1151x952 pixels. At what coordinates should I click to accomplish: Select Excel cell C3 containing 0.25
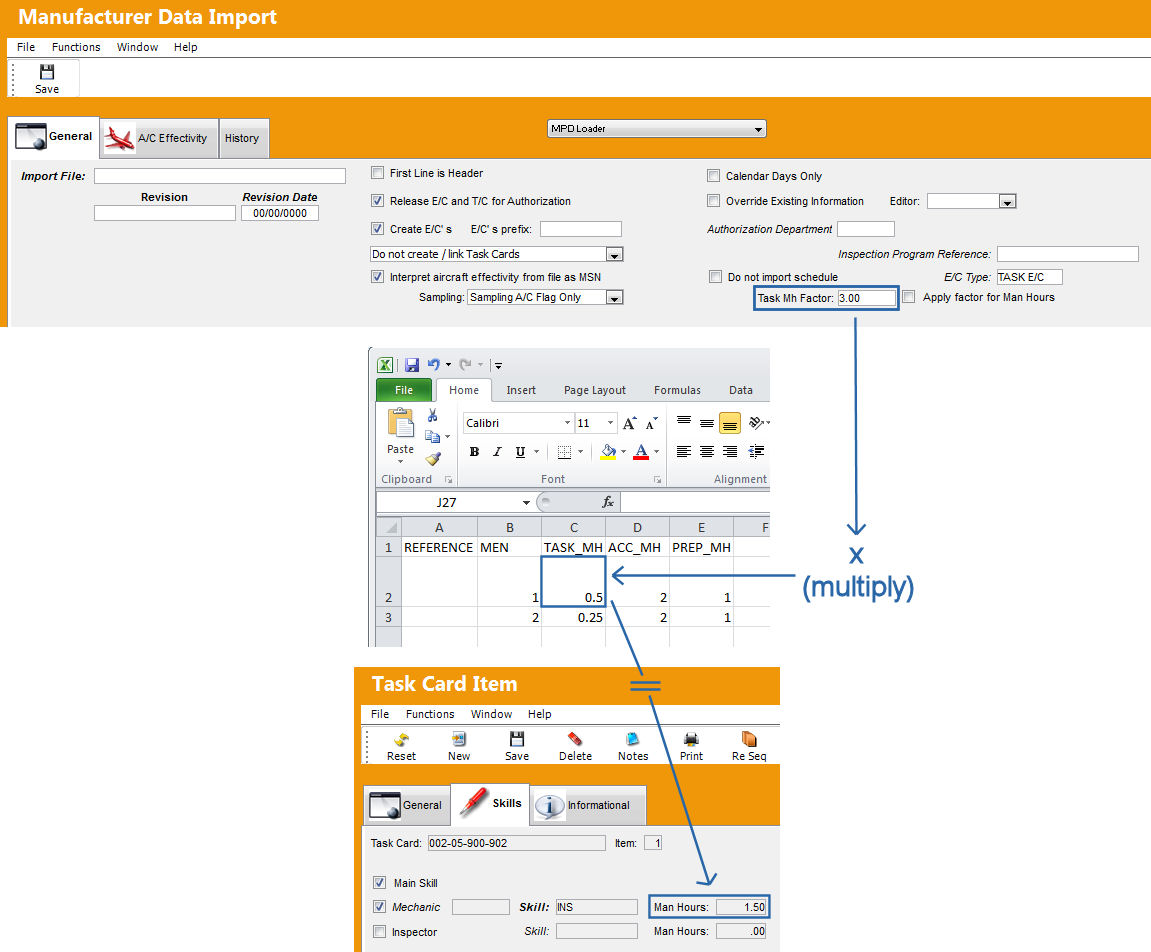pyautogui.click(x=573, y=617)
